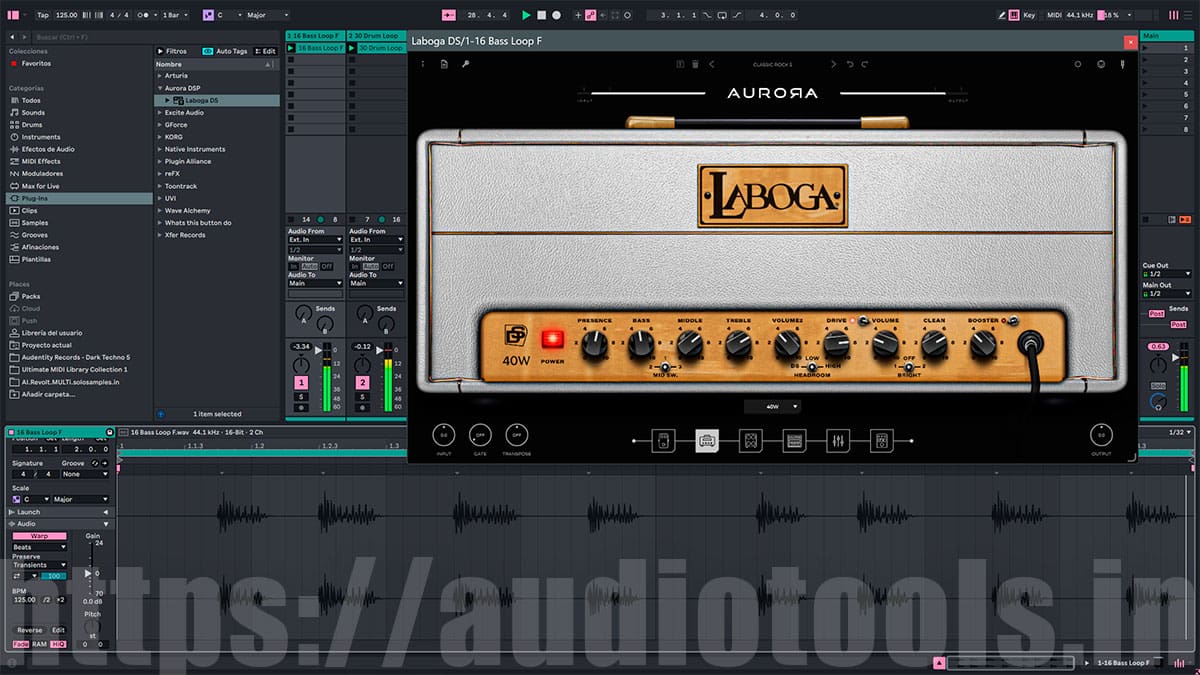Open the tuner icon in Aurora header
The width and height of the screenshot is (1200, 675).
[1122, 64]
